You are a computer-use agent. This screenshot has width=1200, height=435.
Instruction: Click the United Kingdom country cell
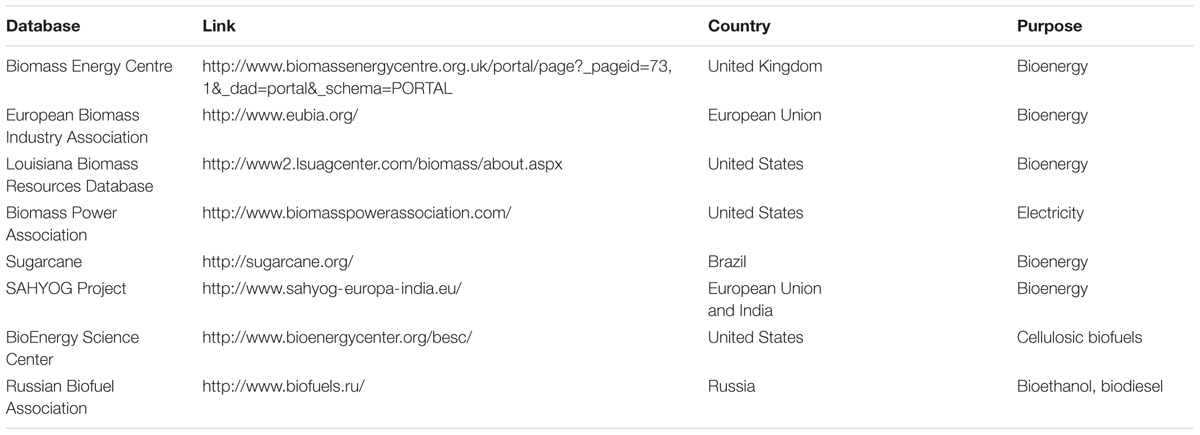[x=765, y=67]
